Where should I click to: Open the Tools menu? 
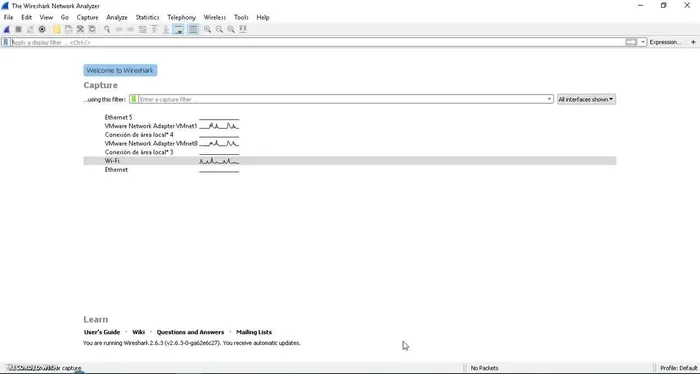(241, 17)
